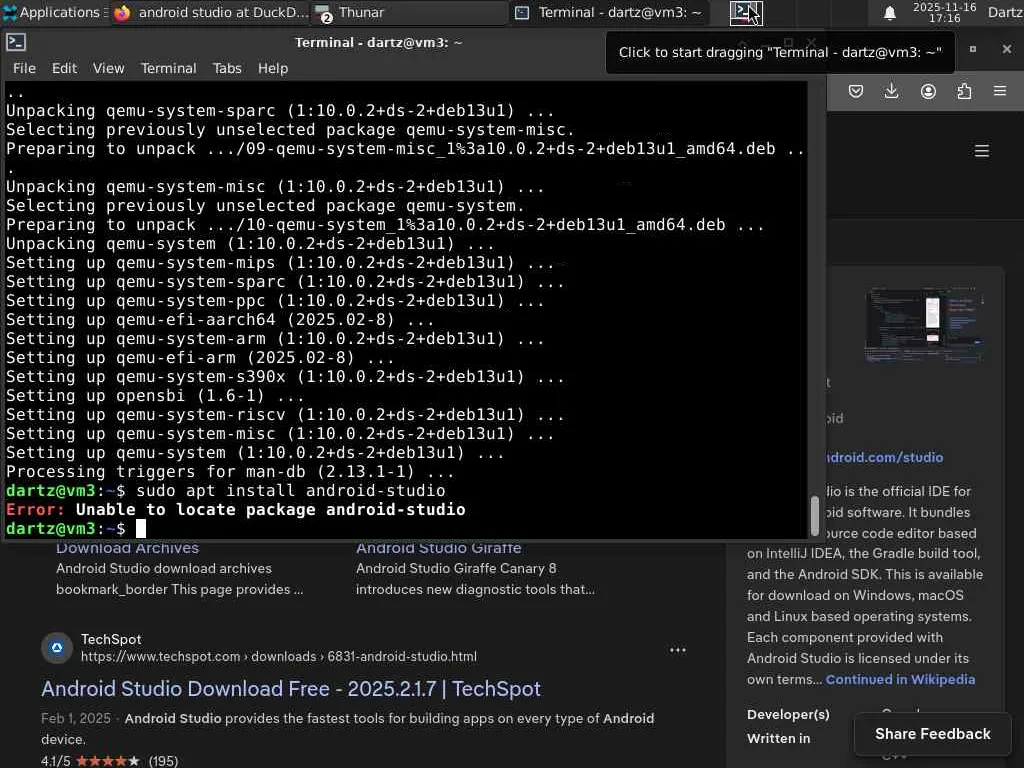The height and width of the screenshot is (768, 1024).
Task: Click the Android Studio thumbnail image in the sidebar
Action: [924, 325]
